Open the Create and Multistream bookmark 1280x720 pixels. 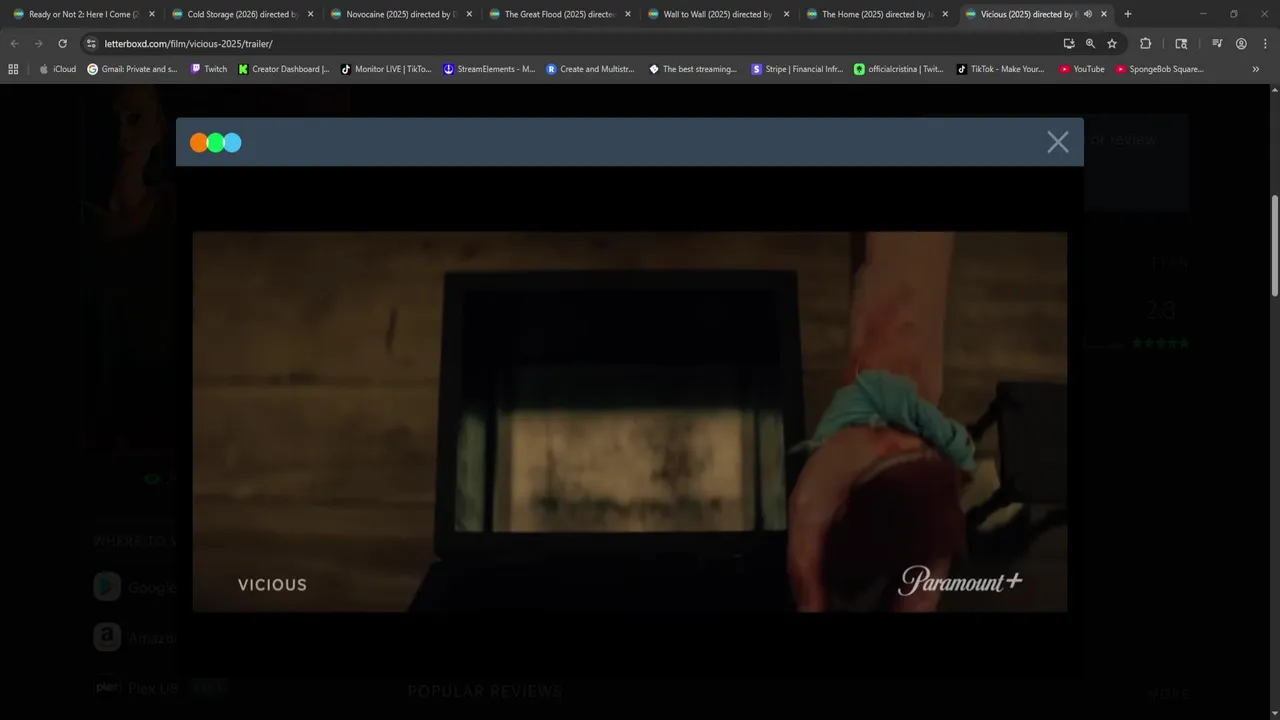tap(590, 69)
